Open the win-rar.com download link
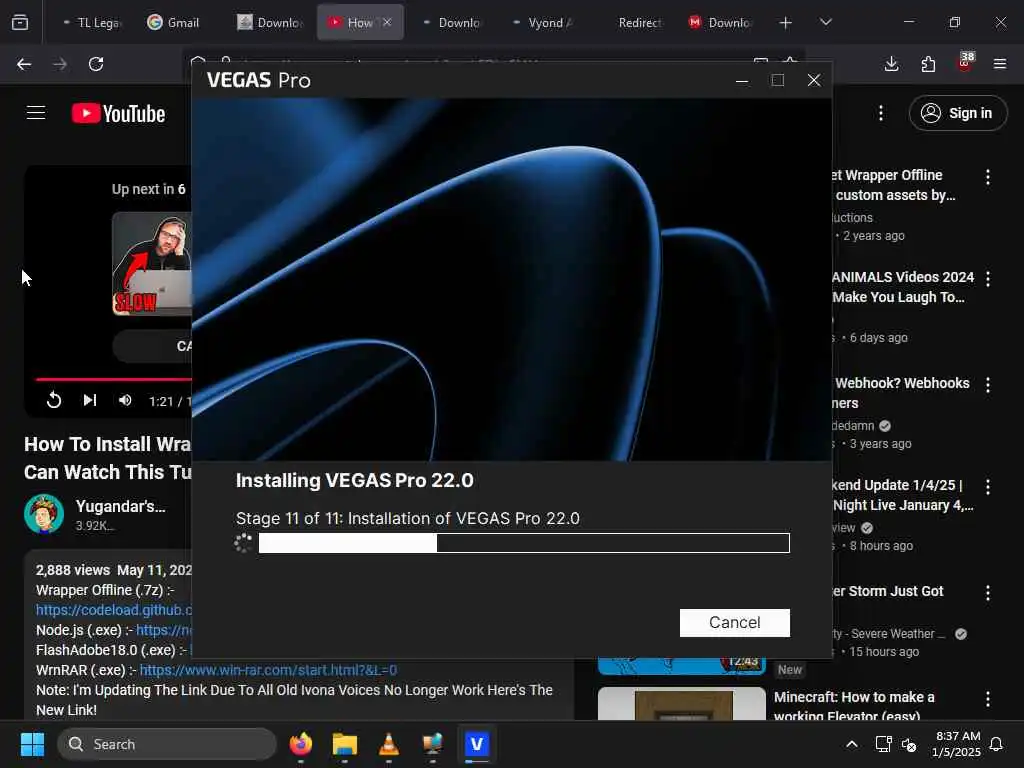 268,670
